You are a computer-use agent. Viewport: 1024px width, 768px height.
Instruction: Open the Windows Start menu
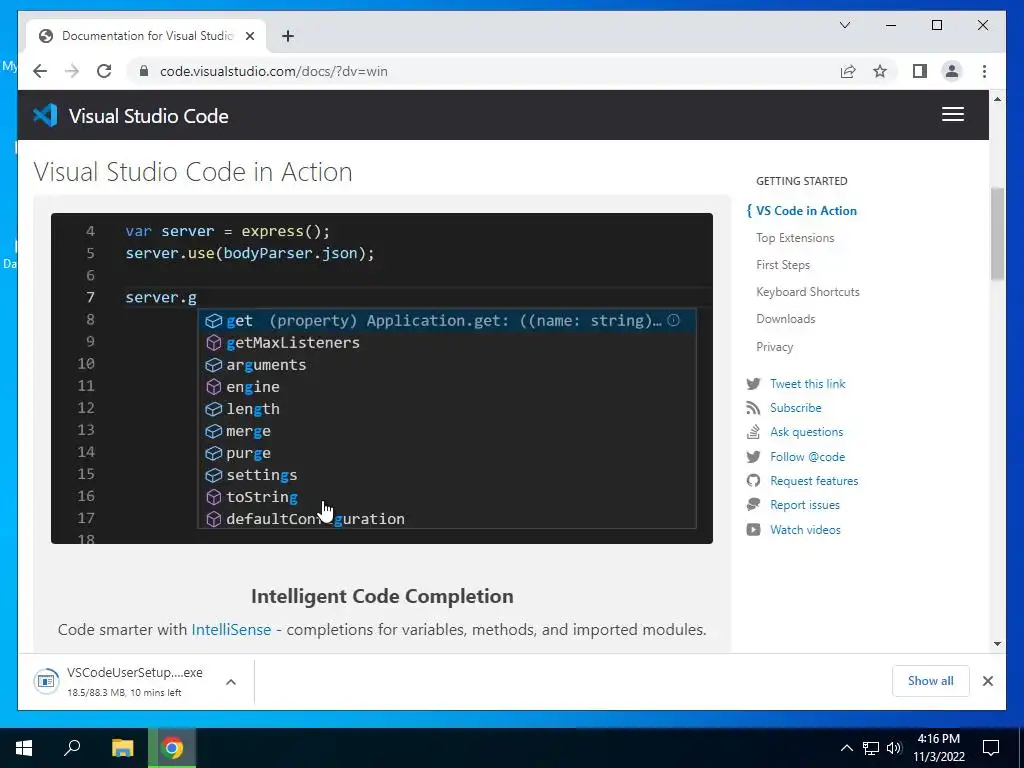point(24,748)
